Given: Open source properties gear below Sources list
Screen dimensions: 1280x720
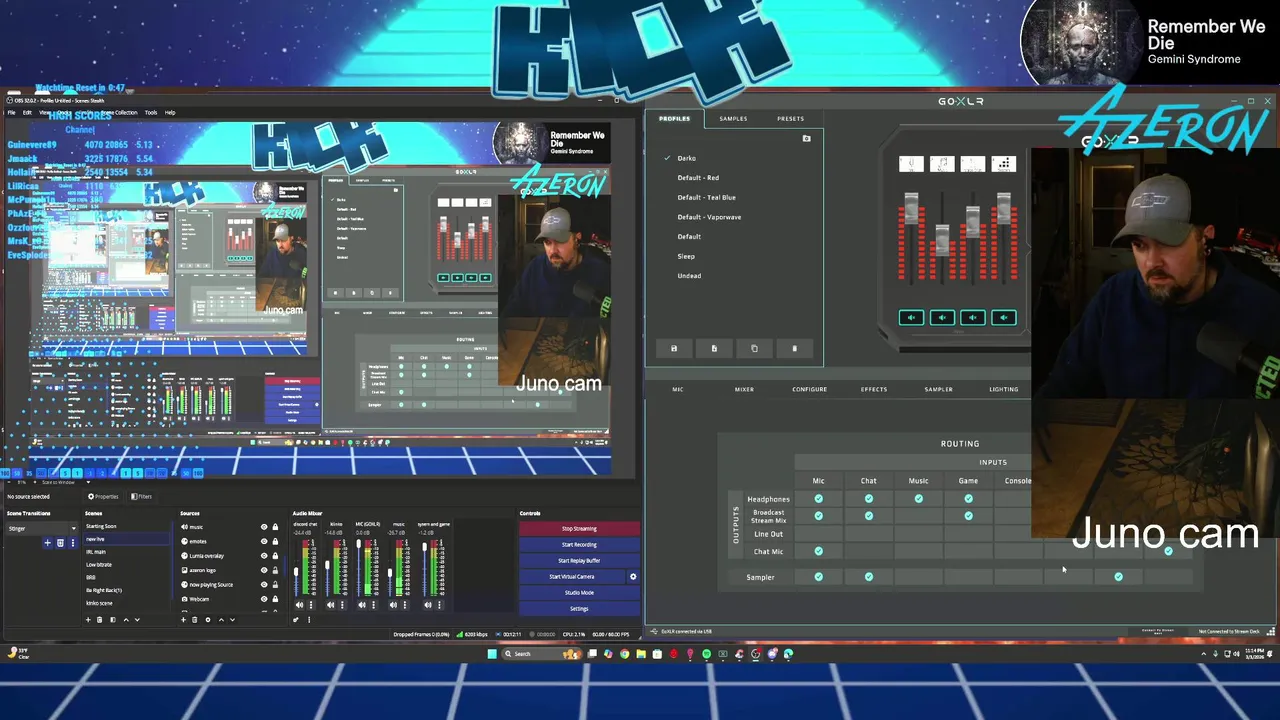Looking at the screenshot, I should (208, 620).
